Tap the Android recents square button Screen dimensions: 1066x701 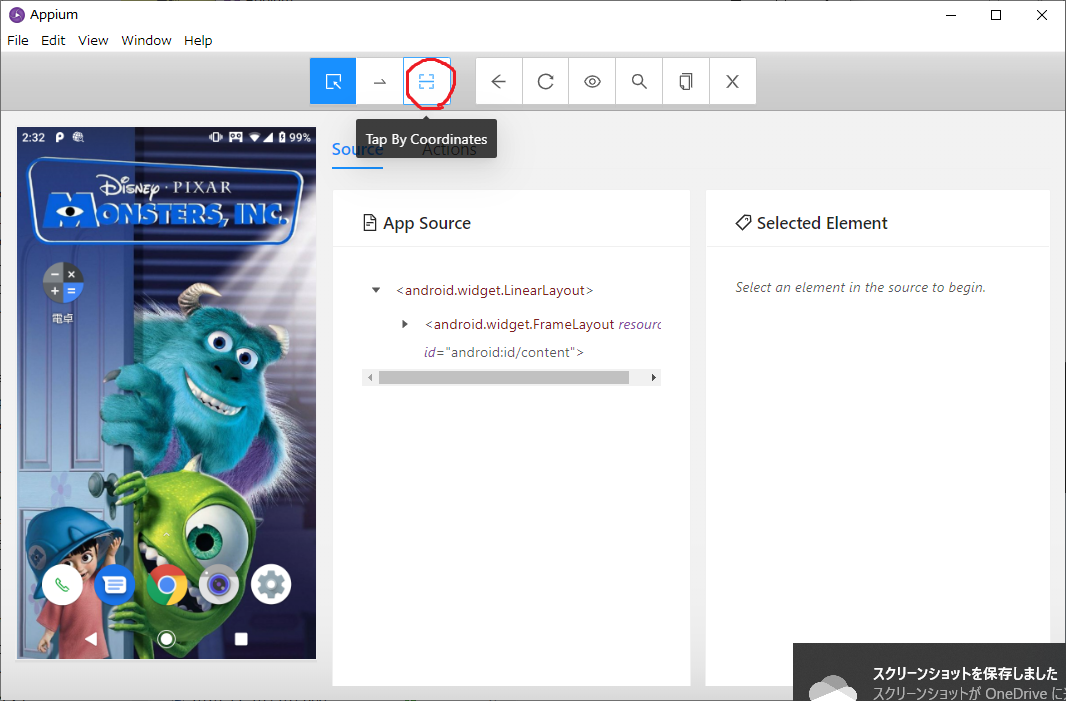click(241, 638)
